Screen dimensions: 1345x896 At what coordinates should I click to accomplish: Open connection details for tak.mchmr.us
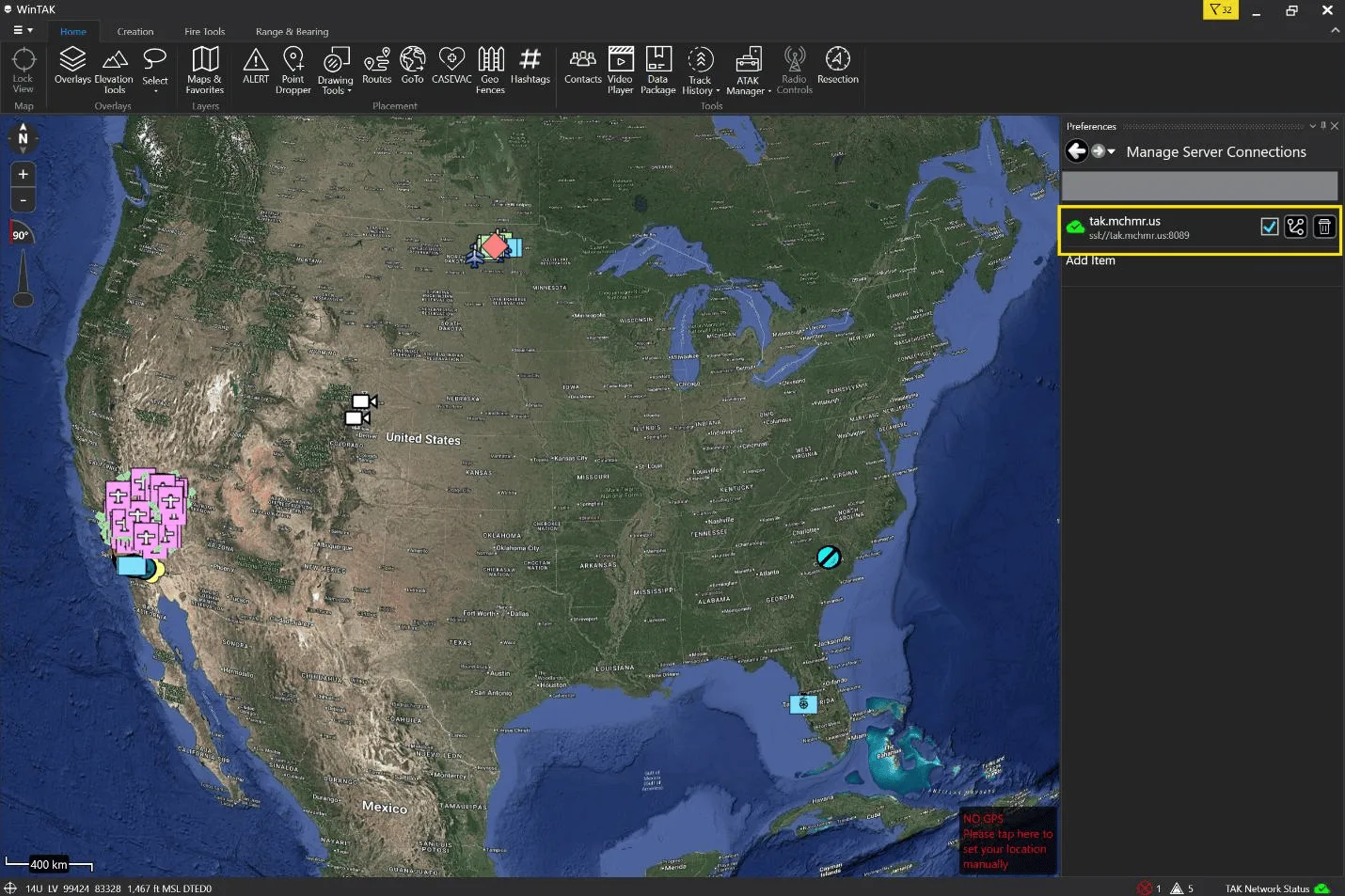(1296, 227)
